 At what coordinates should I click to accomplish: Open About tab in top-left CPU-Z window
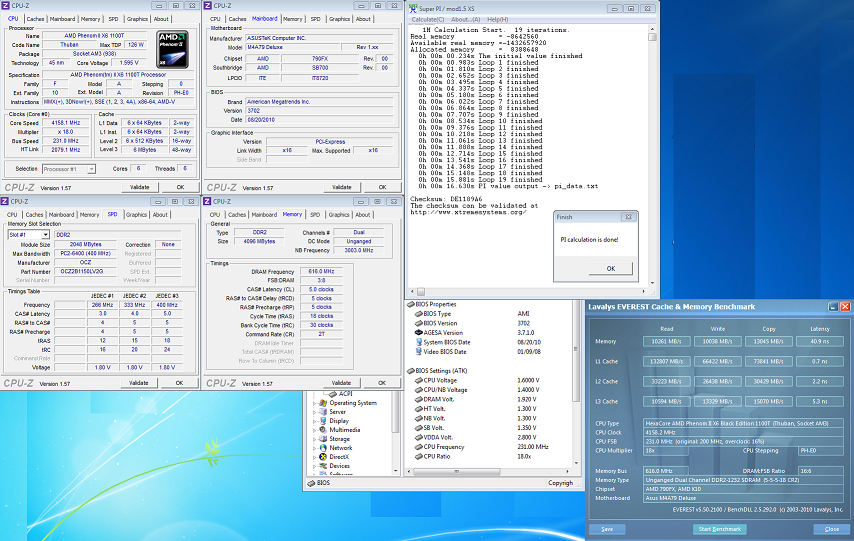[161, 19]
